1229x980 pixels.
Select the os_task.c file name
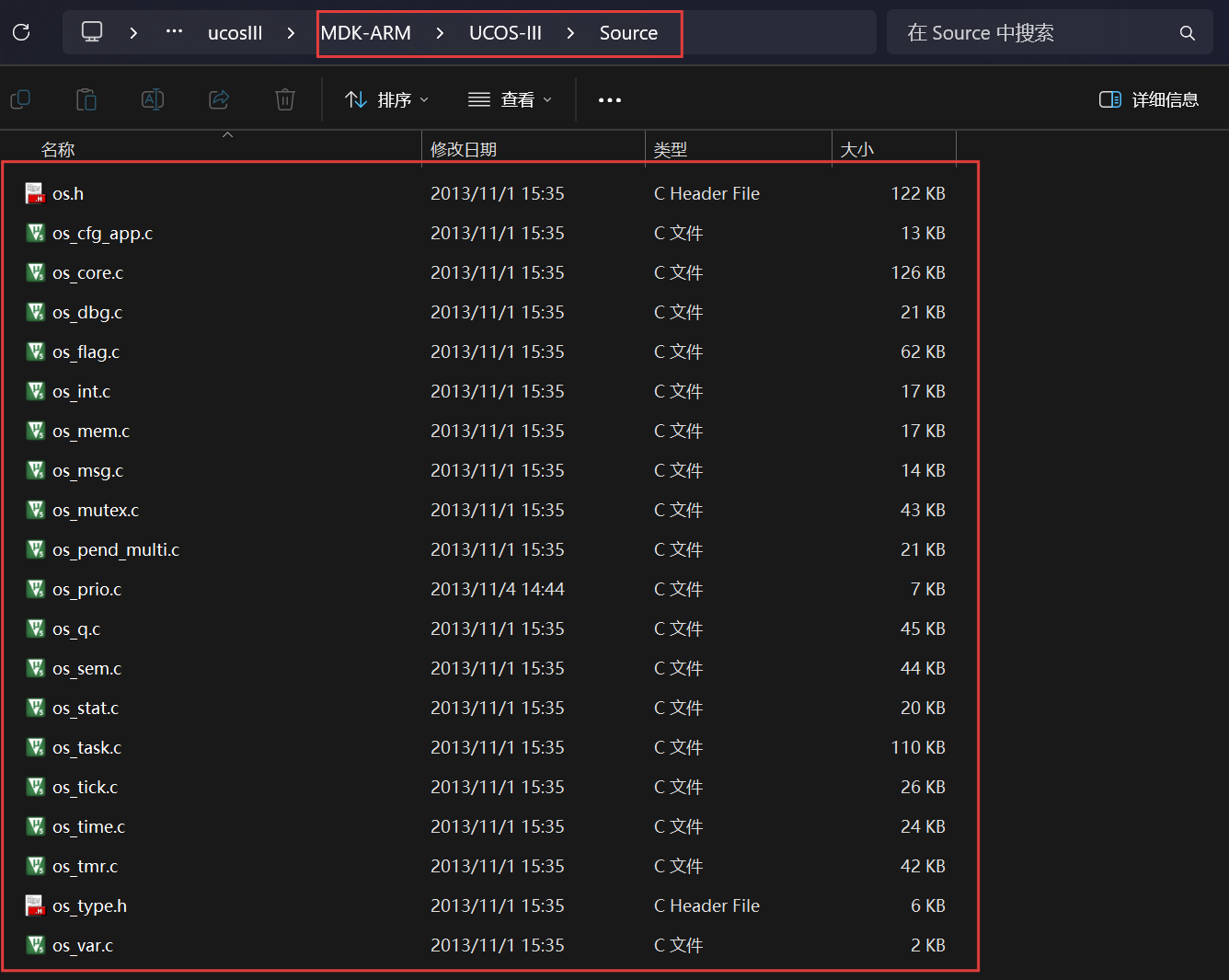click(86, 747)
